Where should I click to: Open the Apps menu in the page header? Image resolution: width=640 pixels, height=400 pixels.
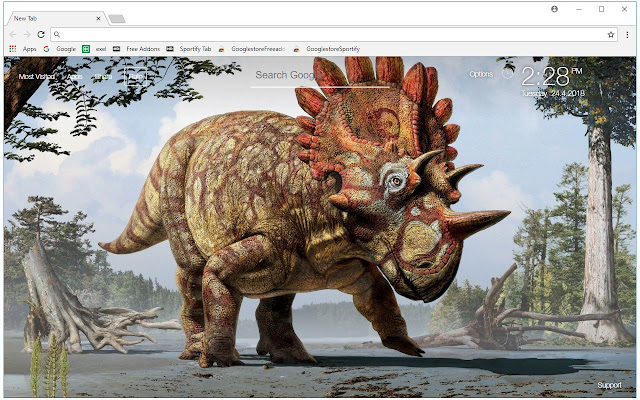pyautogui.click(x=75, y=76)
